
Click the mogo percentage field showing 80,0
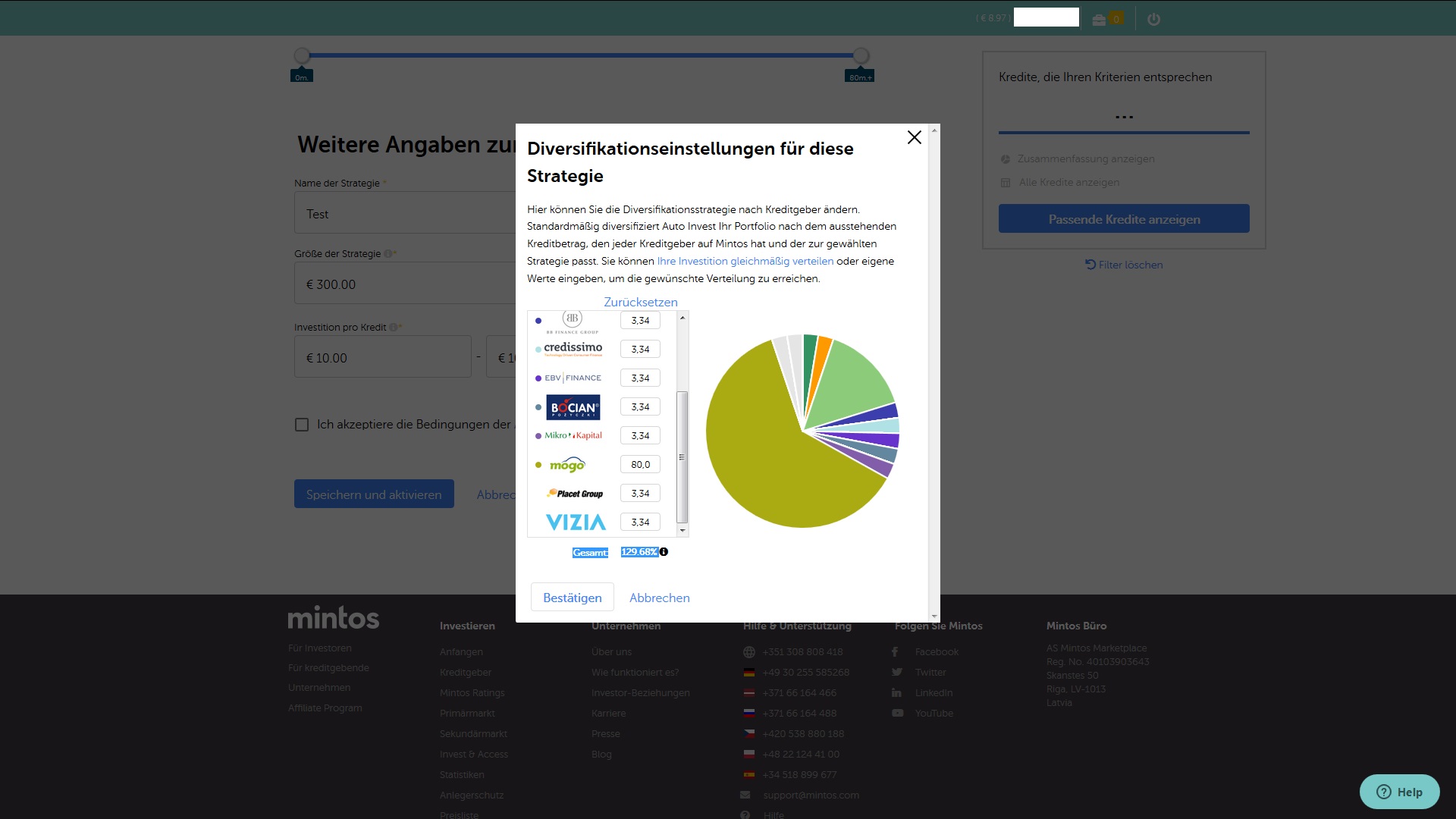pos(640,465)
